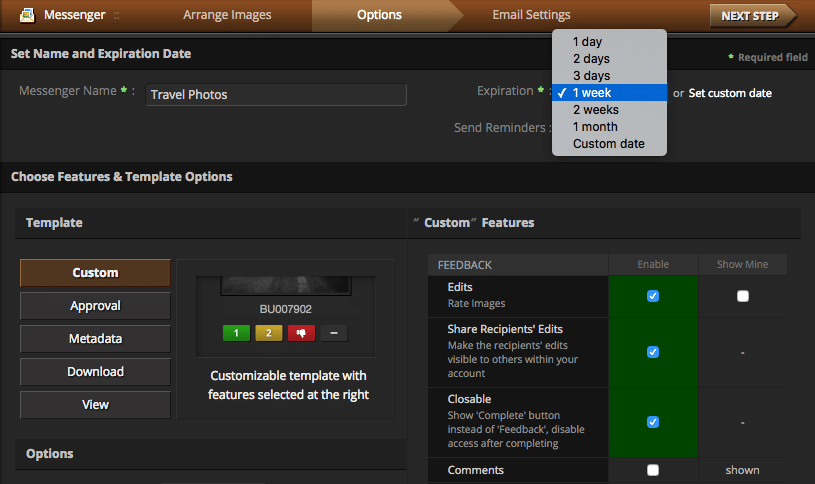
Task: Click the yellow rating 2 icon
Action: pos(268,333)
